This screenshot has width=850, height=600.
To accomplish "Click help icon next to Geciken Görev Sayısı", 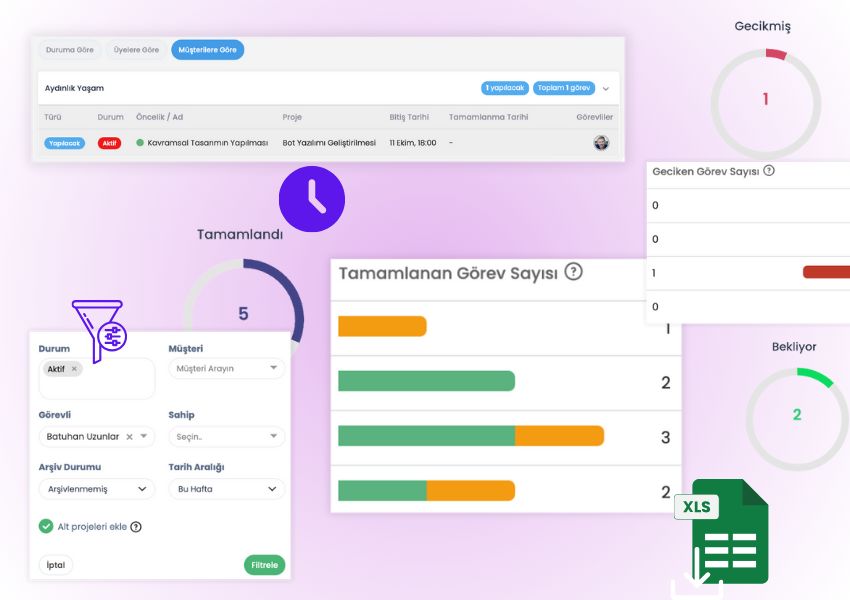I will (x=769, y=171).
